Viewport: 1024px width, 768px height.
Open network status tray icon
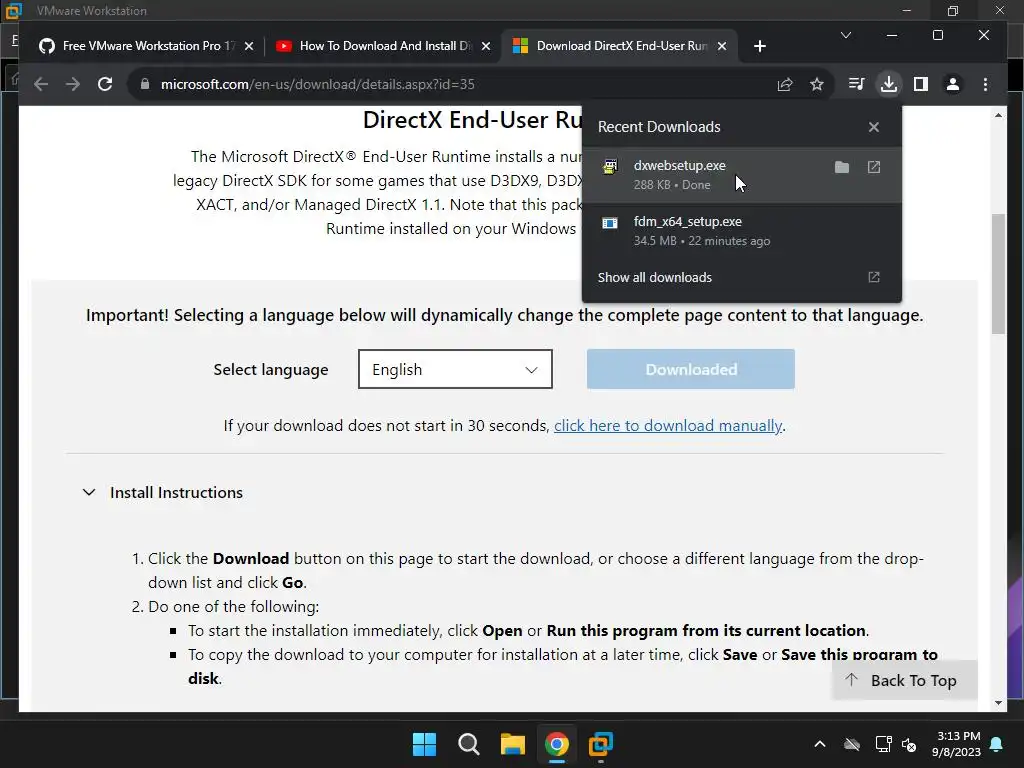[883, 744]
